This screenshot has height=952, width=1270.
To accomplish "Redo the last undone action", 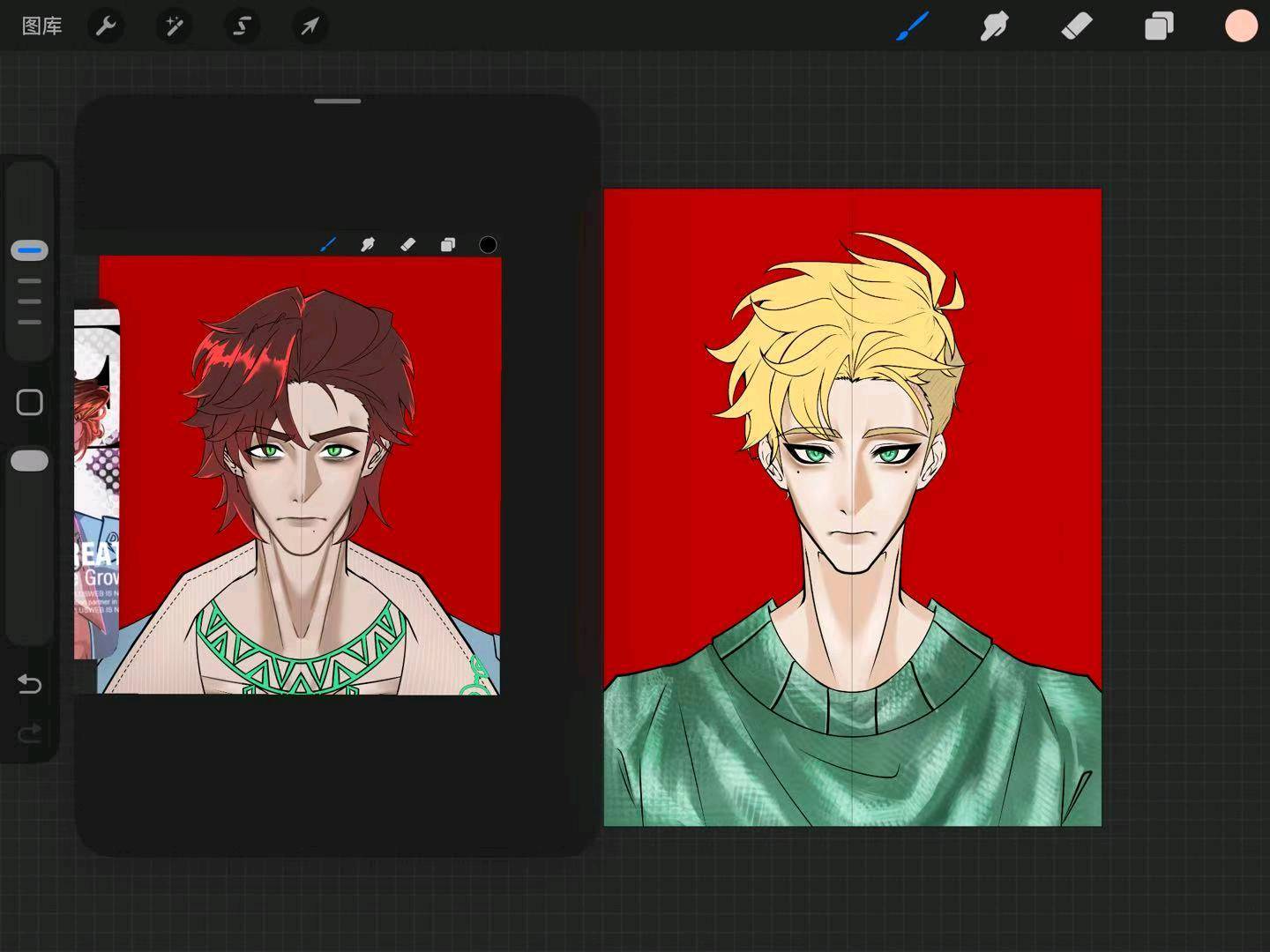I will pos(30,733).
